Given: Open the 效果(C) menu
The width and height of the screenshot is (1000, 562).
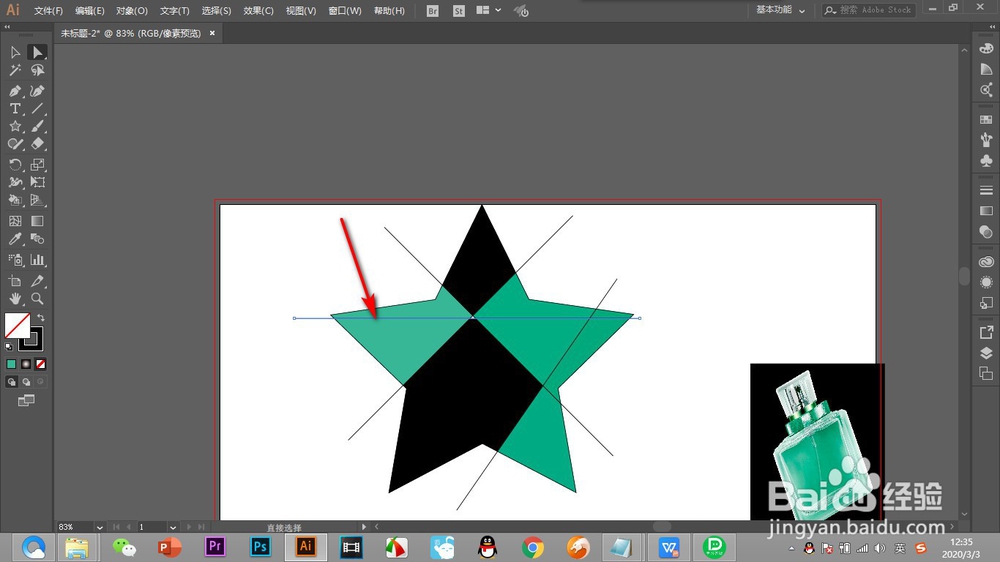Looking at the screenshot, I should [258, 11].
